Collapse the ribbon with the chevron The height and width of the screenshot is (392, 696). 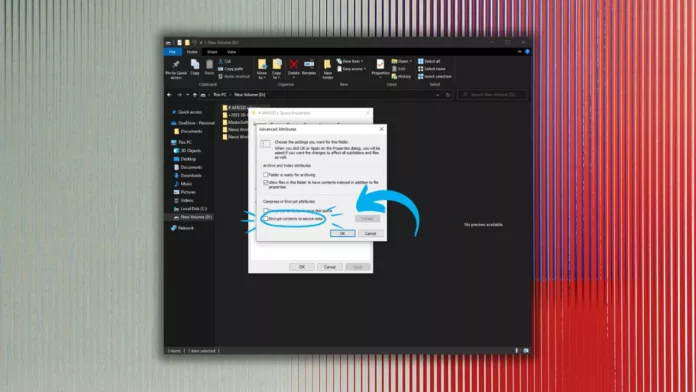[x=519, y=52]
